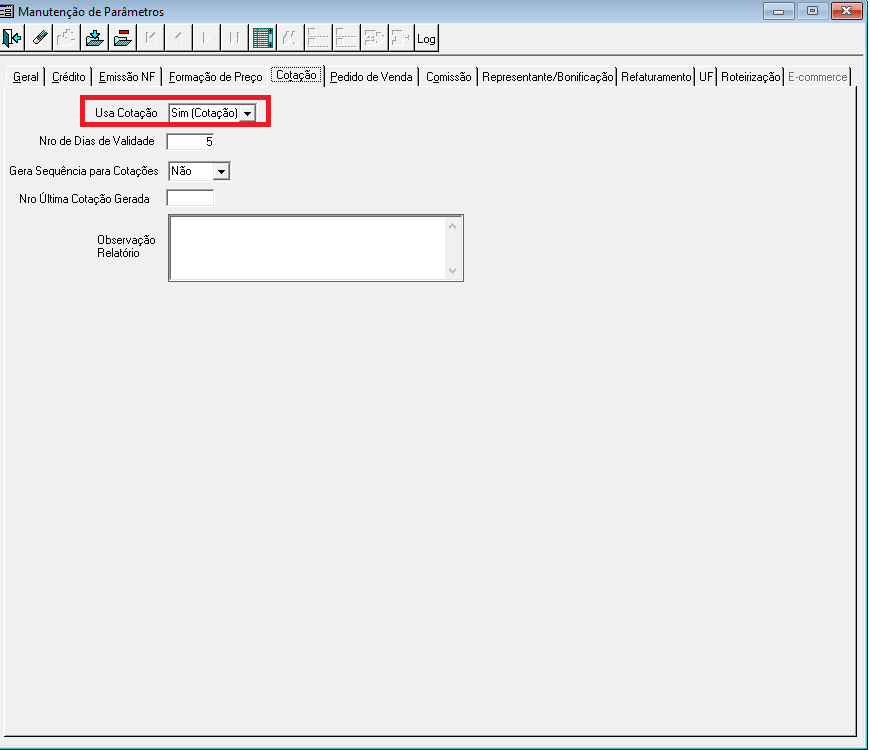Select the Cotação tab
Screen dimensions: 870x750
point(296,75)
